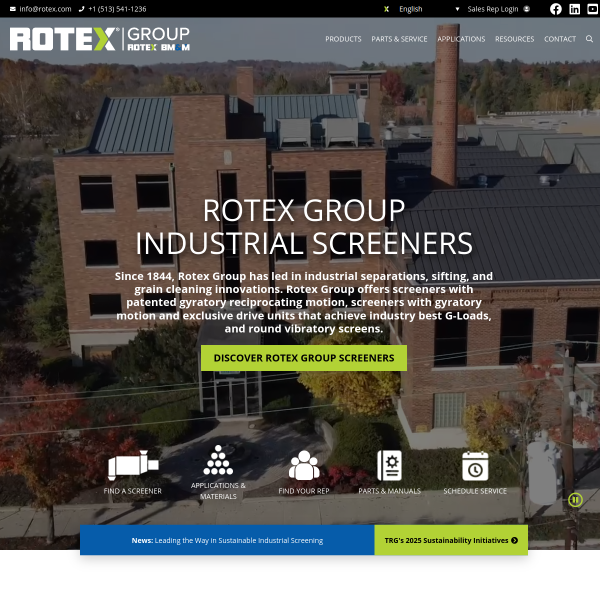Open the Schedule Service label link

click(x=475, y=491)
